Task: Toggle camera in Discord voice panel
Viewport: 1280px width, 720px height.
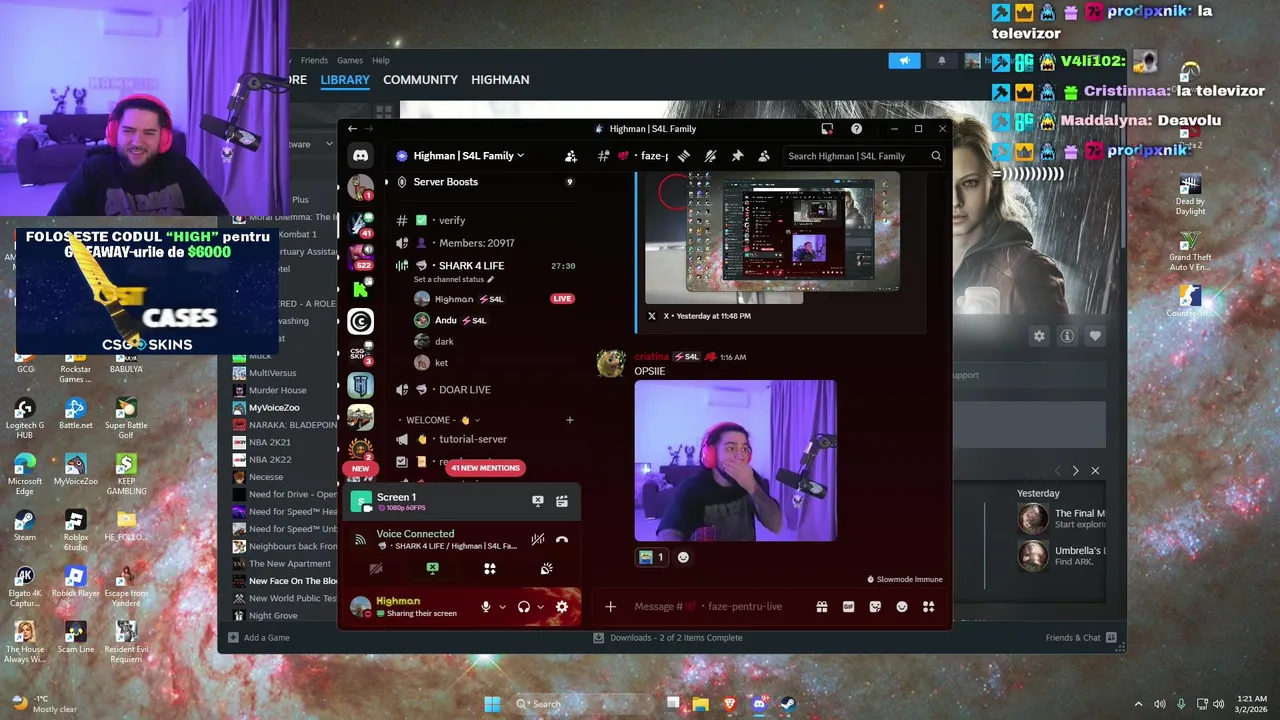Action: click(x=376, y=568)
